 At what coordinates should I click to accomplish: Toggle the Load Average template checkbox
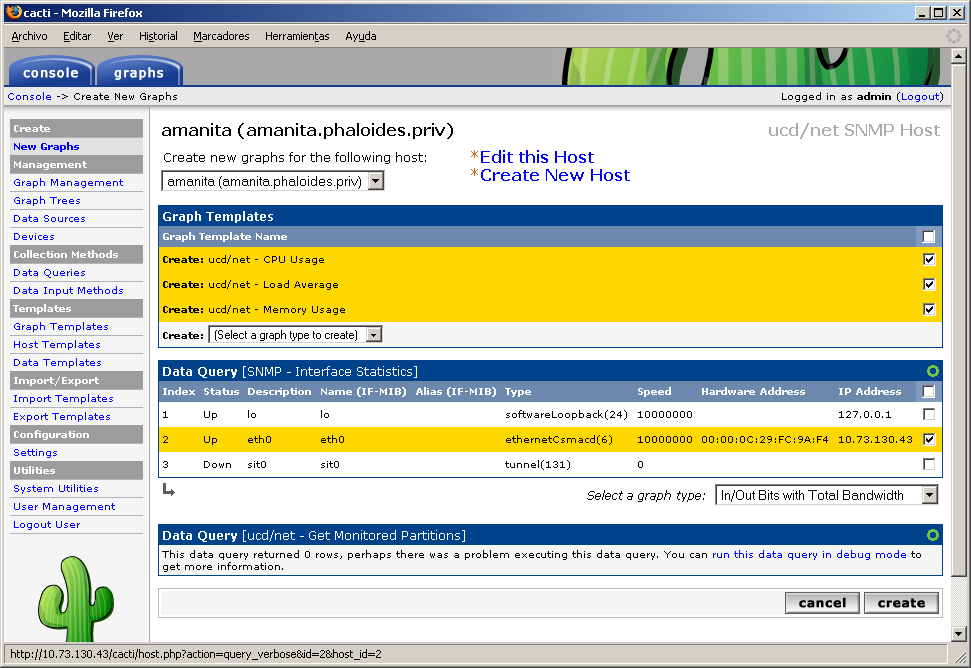pos(929,284)
